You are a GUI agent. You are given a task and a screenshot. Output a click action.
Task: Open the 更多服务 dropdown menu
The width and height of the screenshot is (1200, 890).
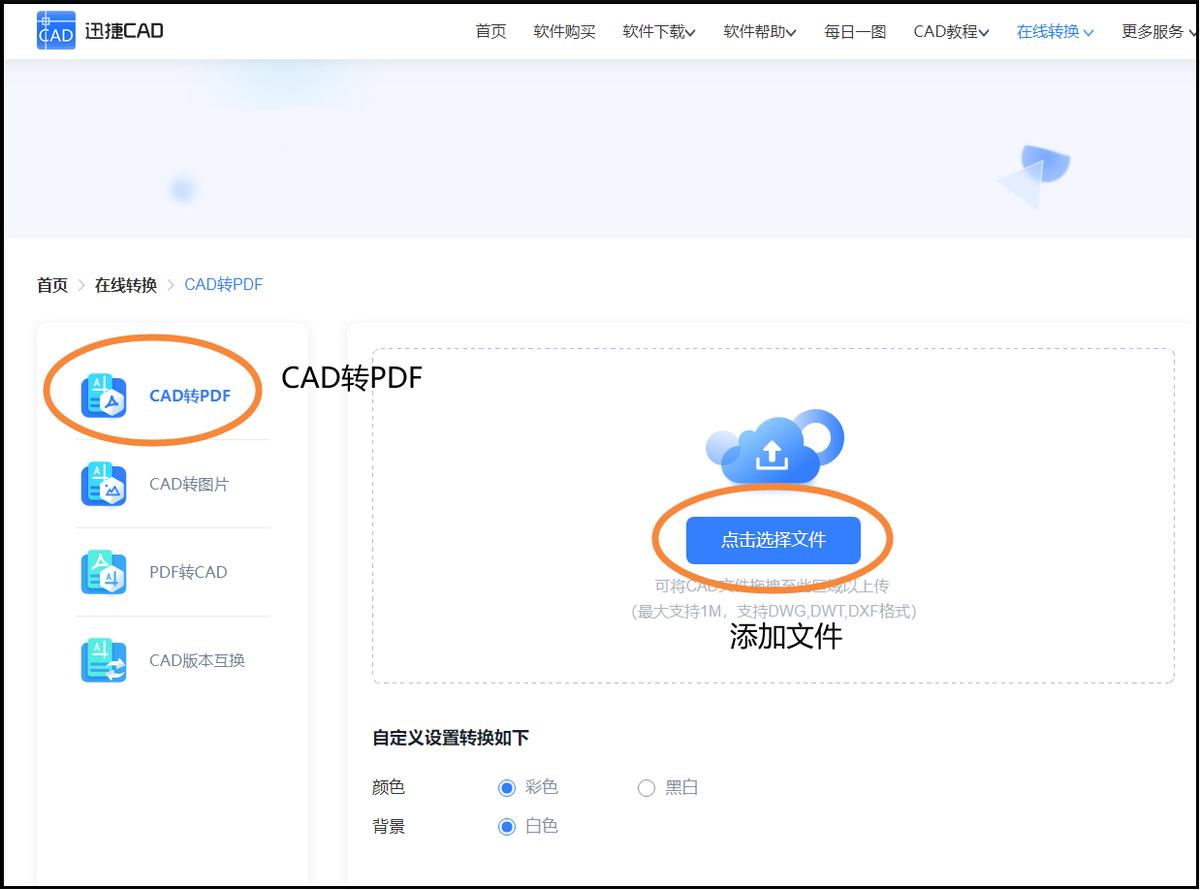point(1155,31)
